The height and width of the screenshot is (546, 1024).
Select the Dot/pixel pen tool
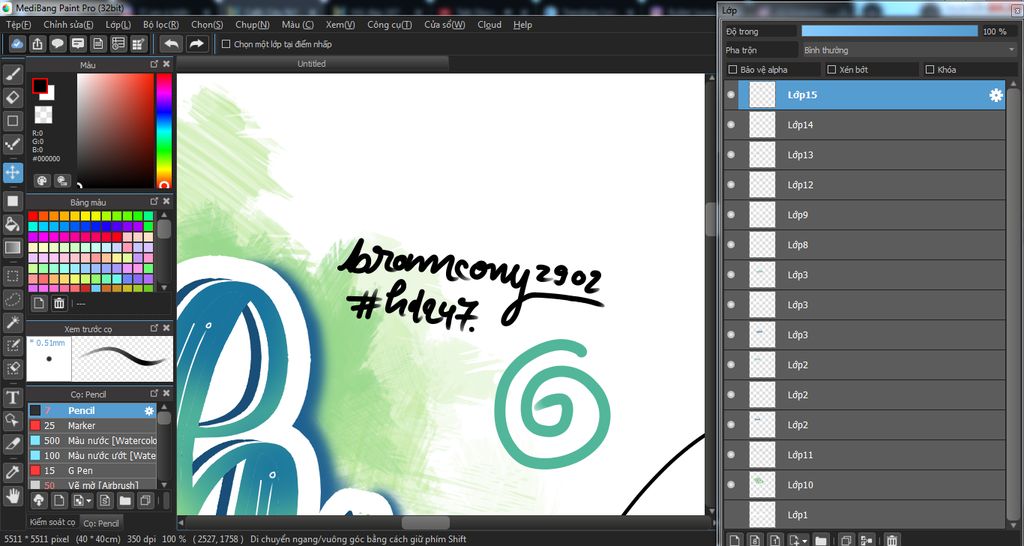point(12,144)
